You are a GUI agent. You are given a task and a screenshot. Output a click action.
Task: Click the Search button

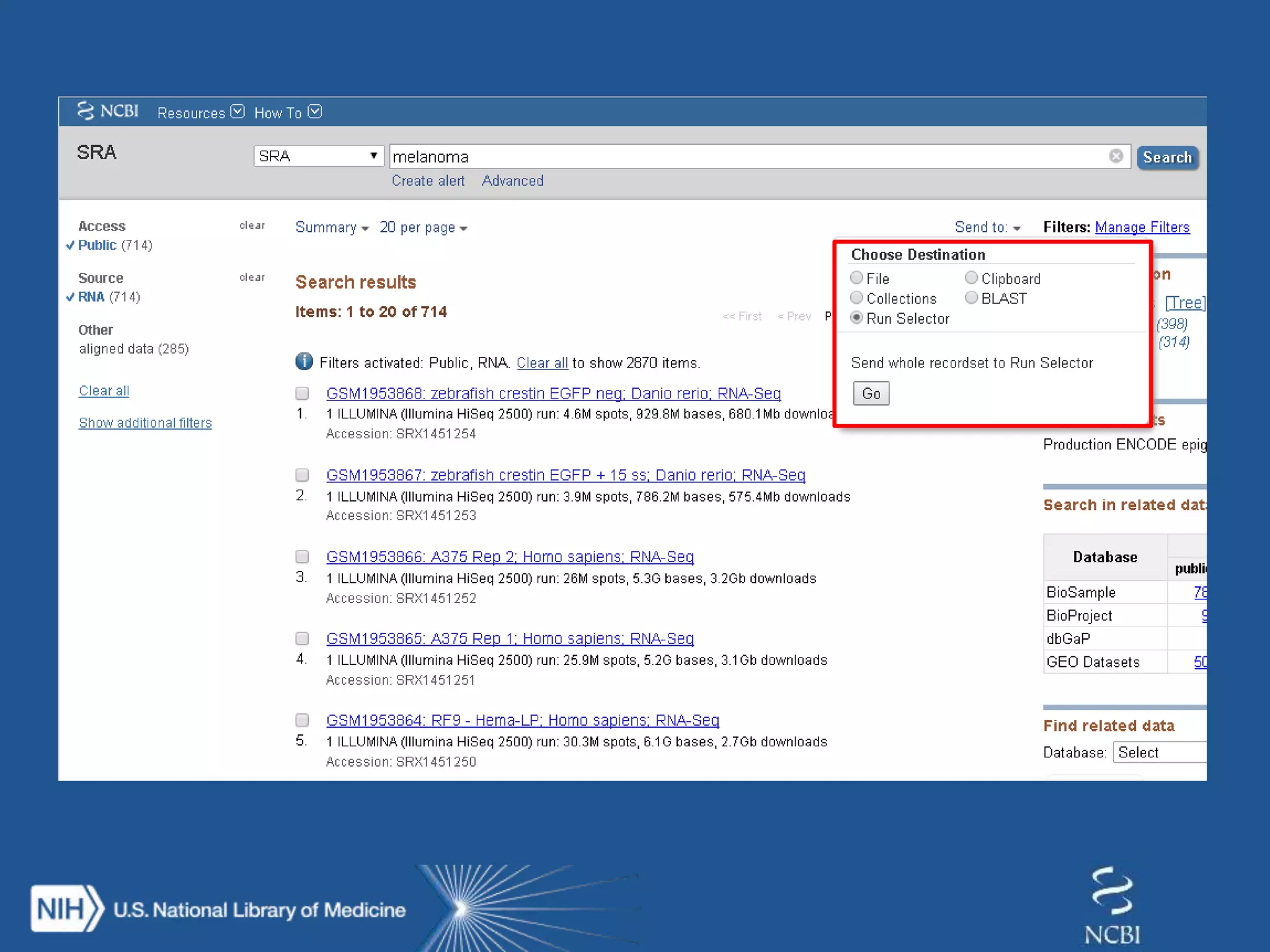[1167, 157]
